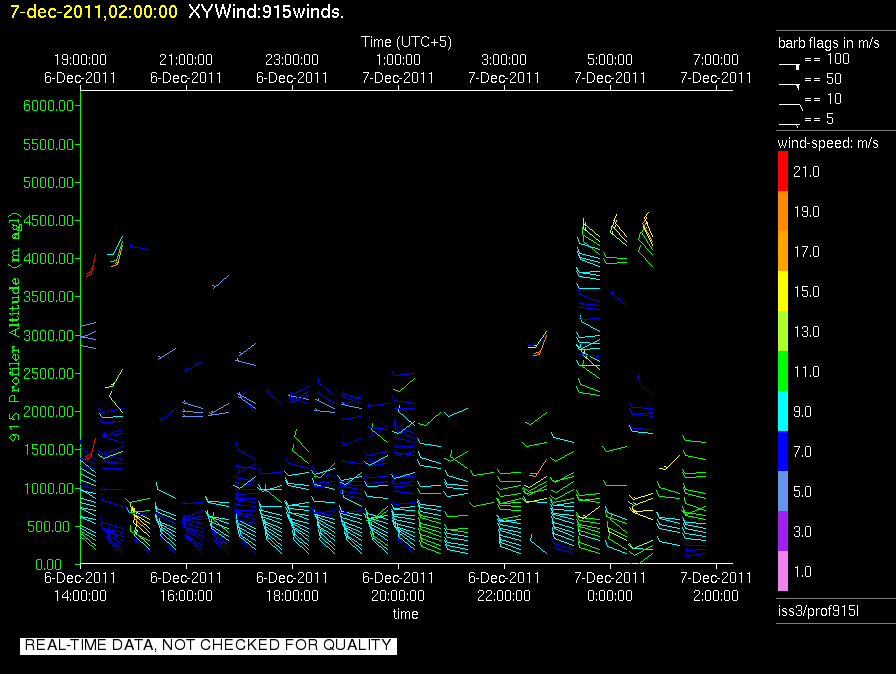Click the '6-Dec-2011 18:00:00' bottom axis tick
This screenshot has width=896, height=674.
292,587
